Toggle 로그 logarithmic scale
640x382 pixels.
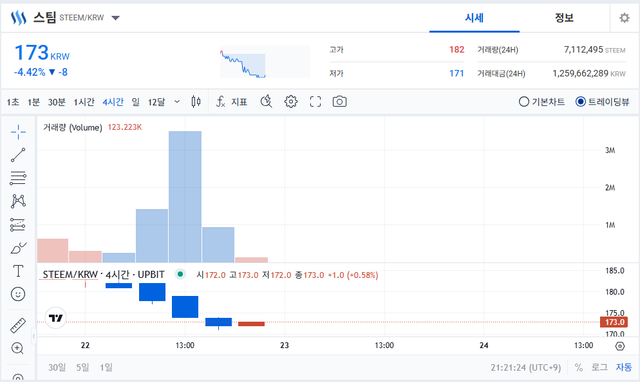coord(599,367)
